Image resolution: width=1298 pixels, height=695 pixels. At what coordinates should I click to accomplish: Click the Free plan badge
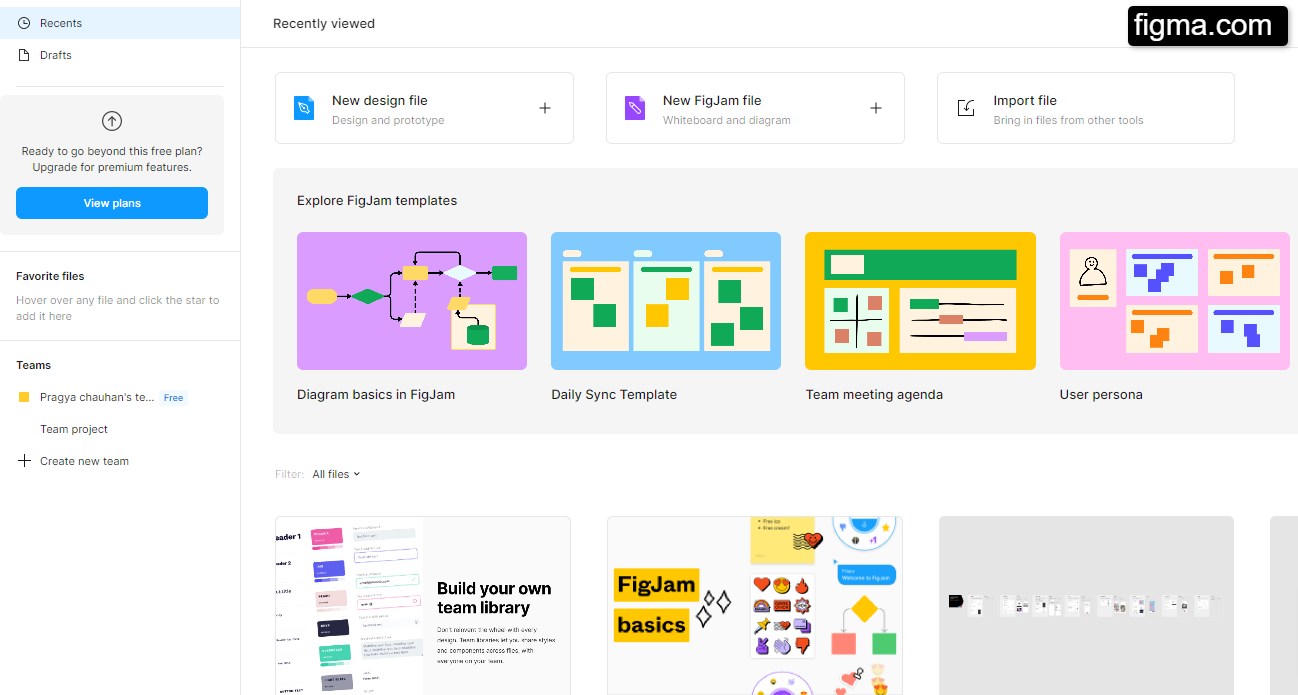click(x=174, y=398)
